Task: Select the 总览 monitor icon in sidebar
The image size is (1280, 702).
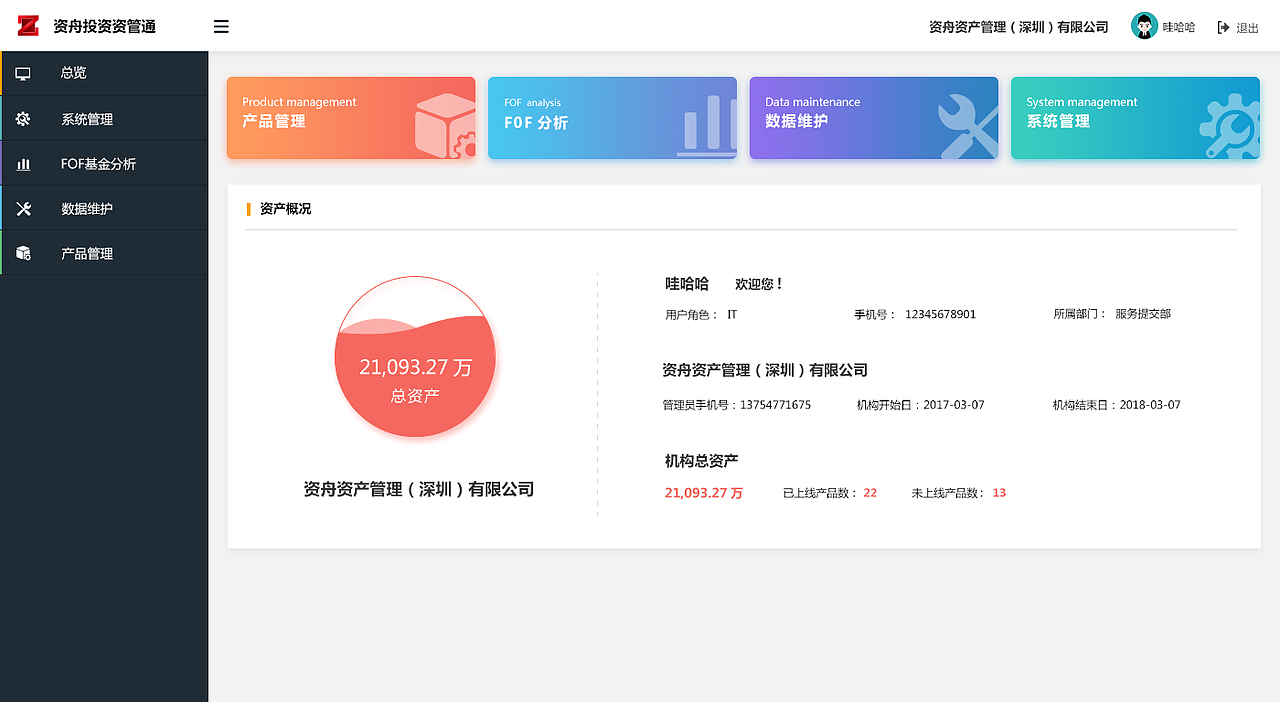Action: [22, 73]
